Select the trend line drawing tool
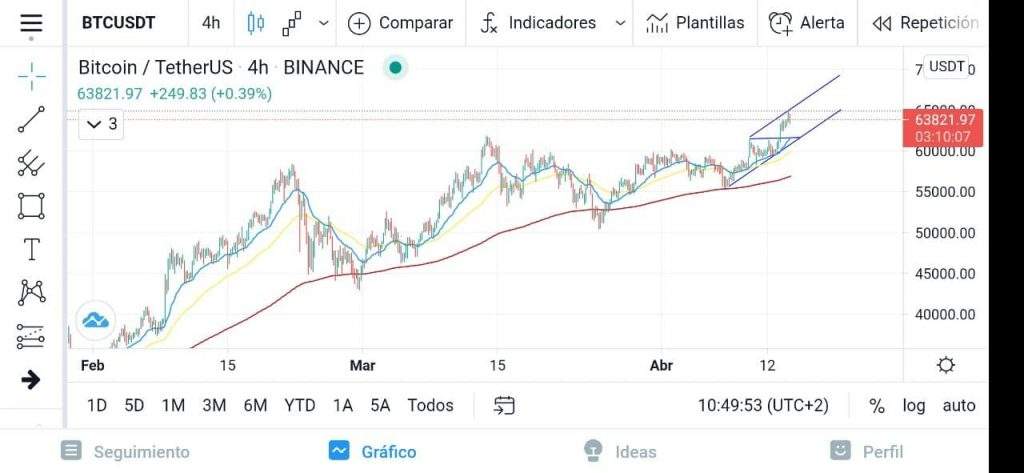This screenshot has width=1024, height=473. tap(31, 119)
